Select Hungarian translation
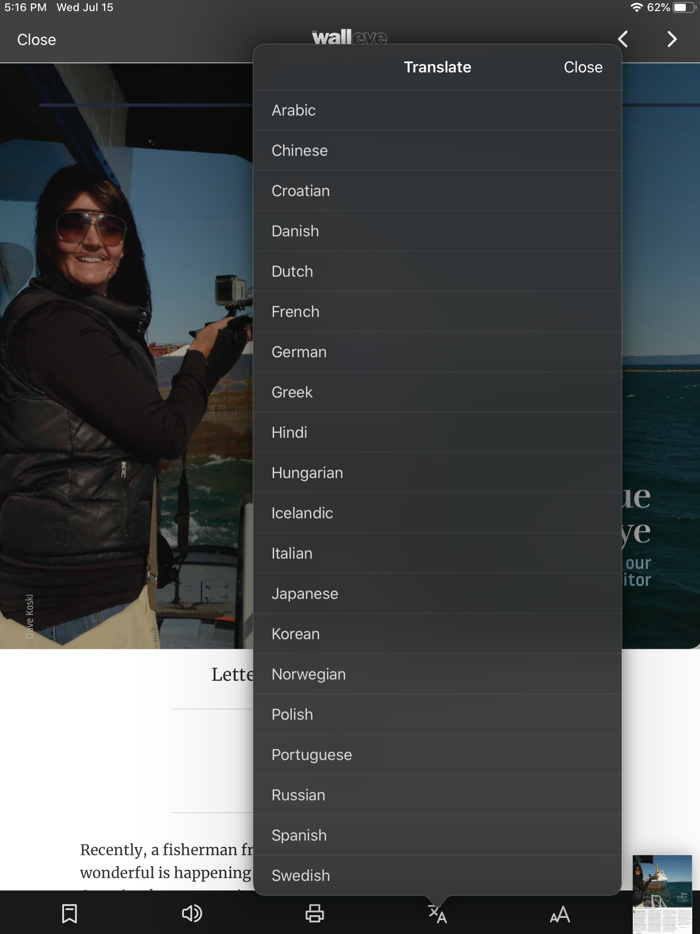This screenshot has width=700, height=934. (437, 473)
